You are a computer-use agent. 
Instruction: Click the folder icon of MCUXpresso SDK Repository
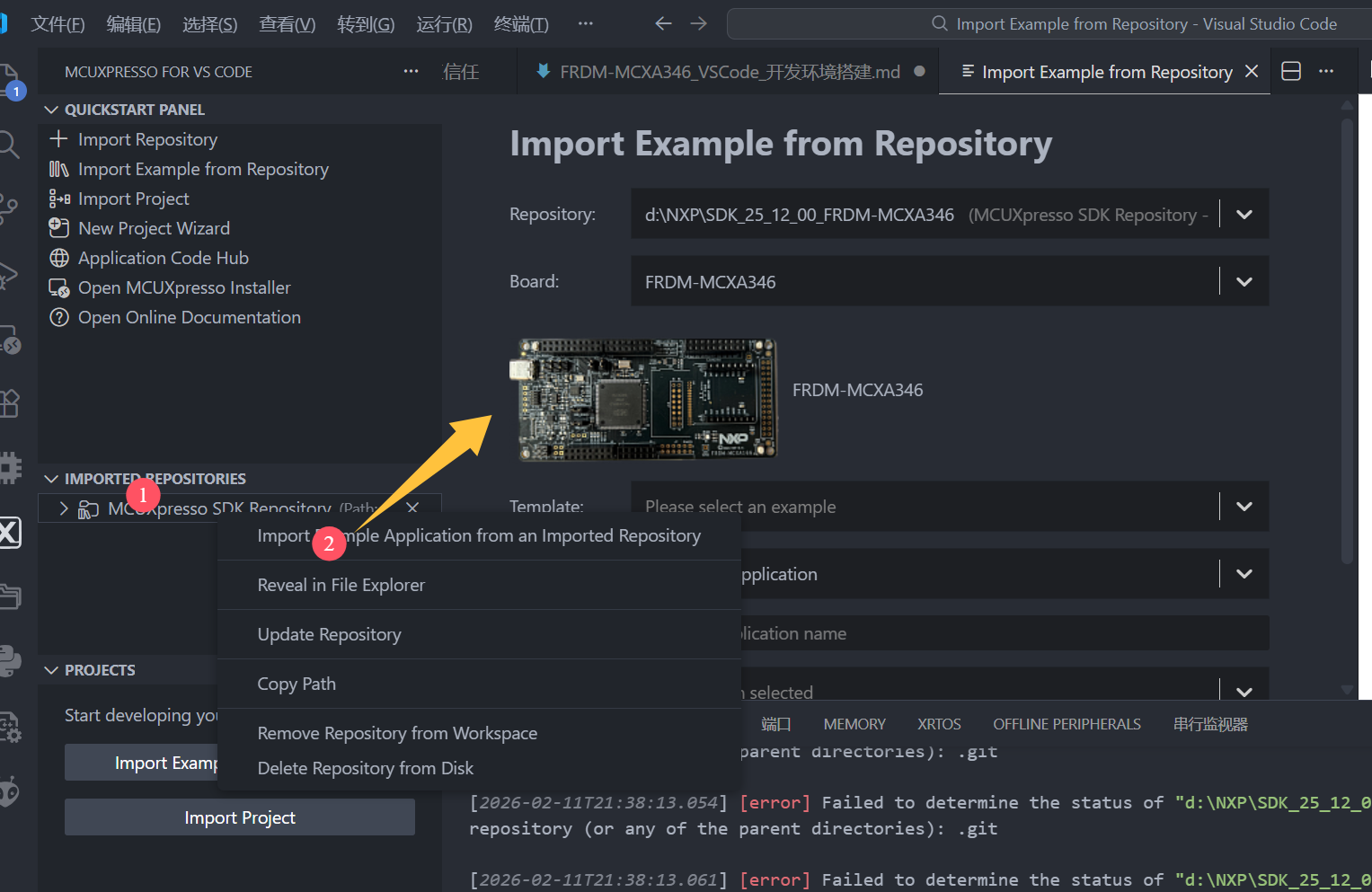[88, 509]
